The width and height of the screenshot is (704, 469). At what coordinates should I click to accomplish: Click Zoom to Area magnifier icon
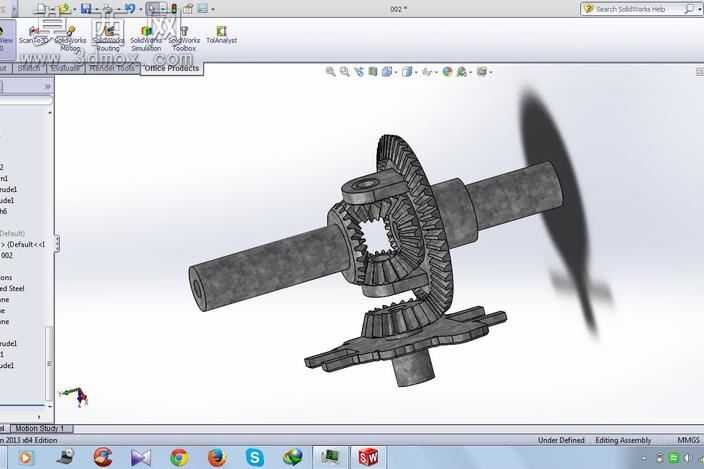(x=344, y=72)
